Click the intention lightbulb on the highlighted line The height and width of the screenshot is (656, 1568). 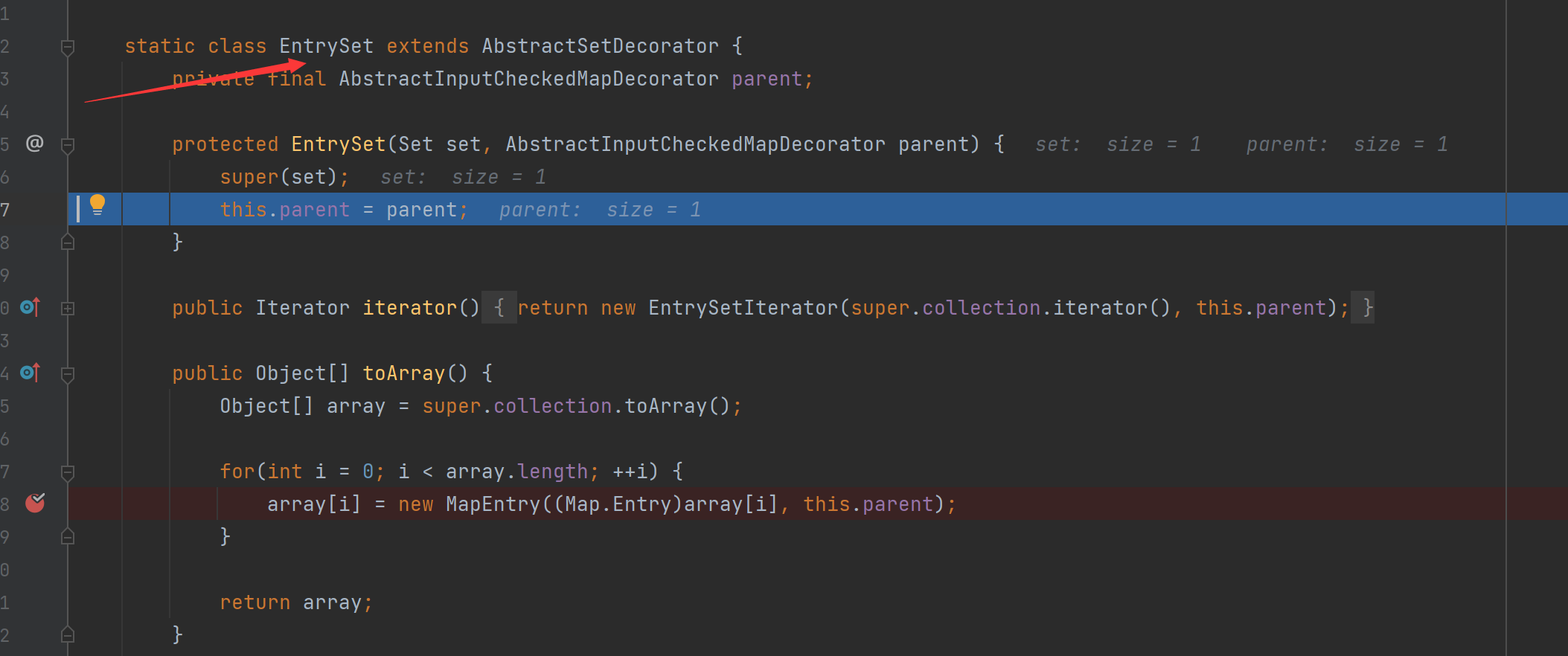point(97,205)
